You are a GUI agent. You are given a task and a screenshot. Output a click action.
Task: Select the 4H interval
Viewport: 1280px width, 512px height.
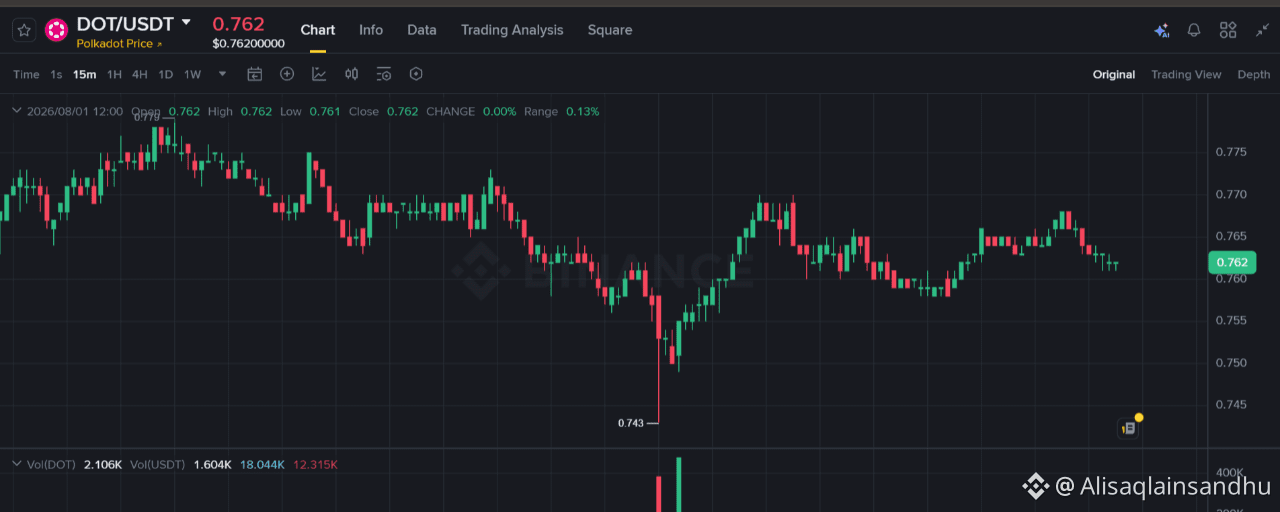140,74
